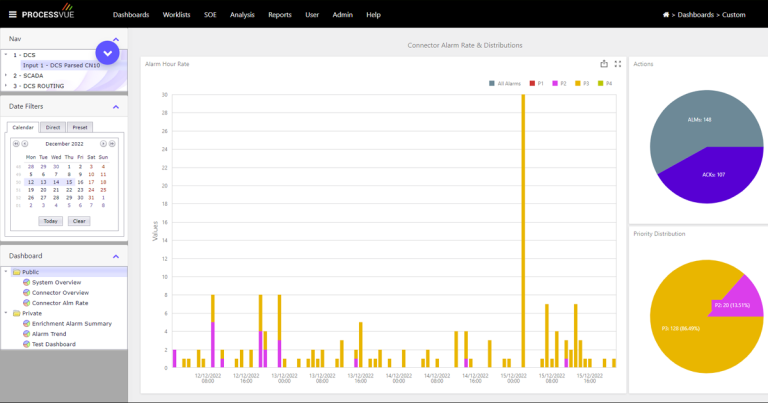
Task: Click the Connector Overview dashboard icon
Action: 26,292
